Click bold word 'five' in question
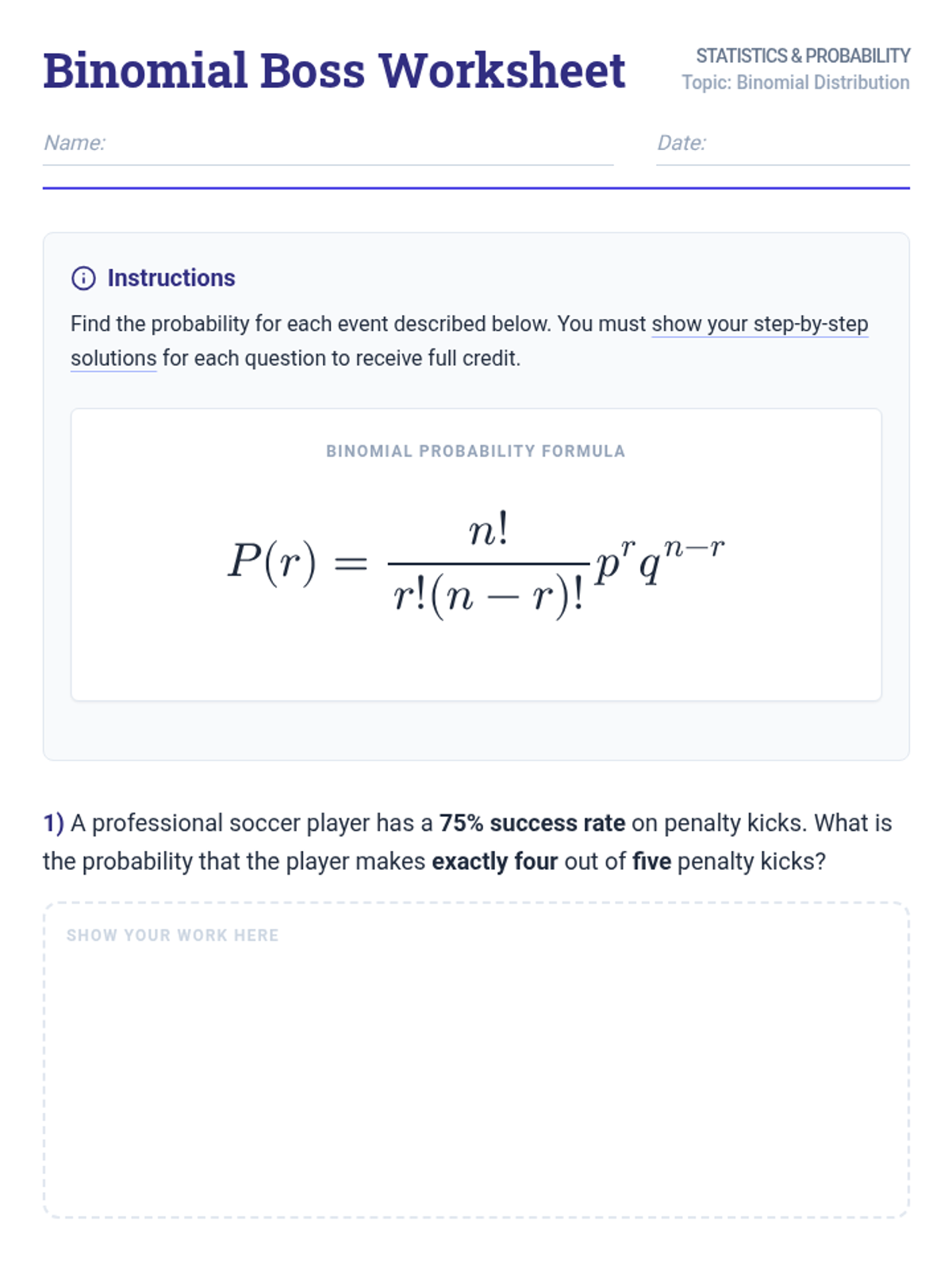This screenshot has width=952, height=1270. [x=651, y=861]
